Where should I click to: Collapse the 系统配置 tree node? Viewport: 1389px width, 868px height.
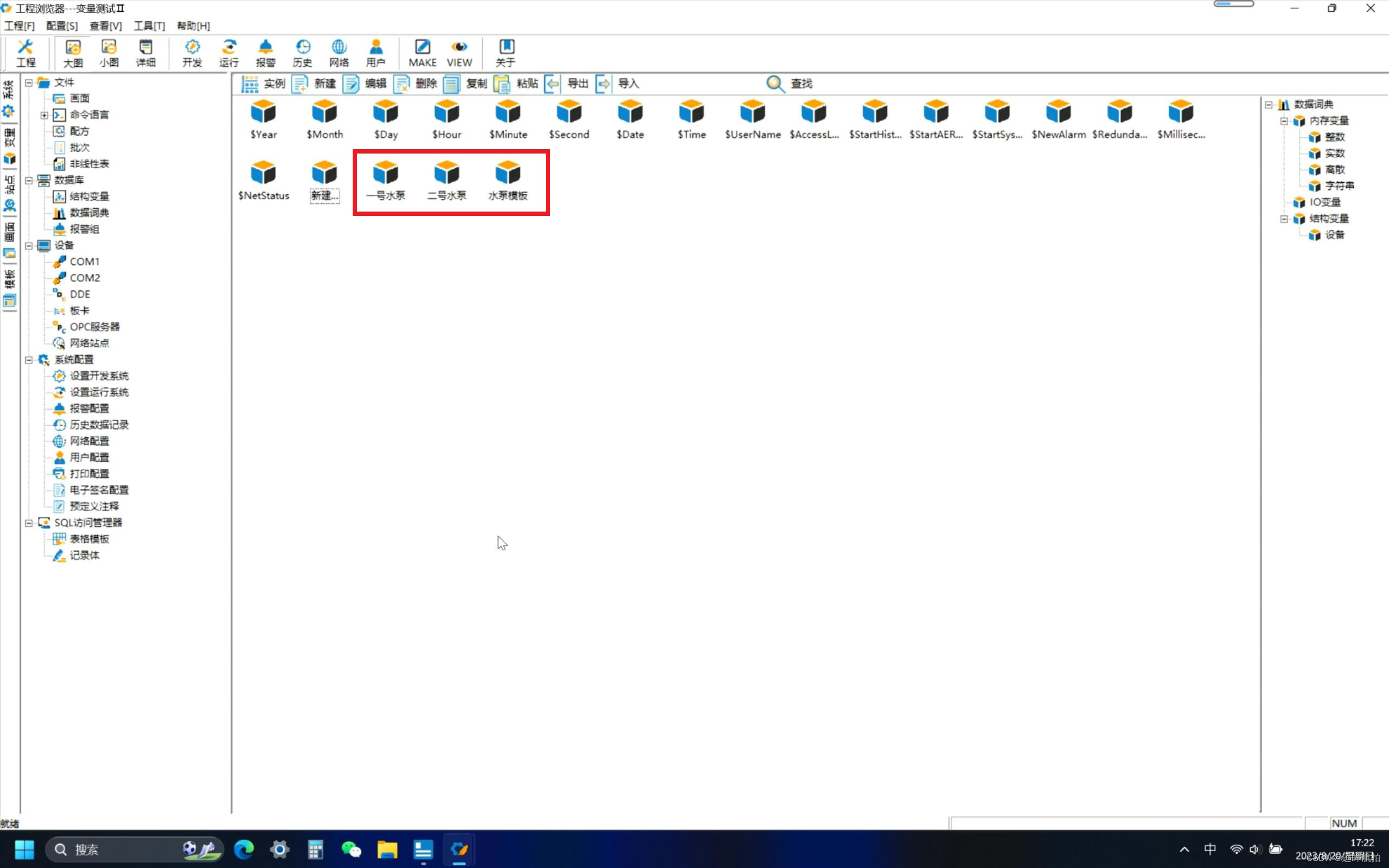29,360
